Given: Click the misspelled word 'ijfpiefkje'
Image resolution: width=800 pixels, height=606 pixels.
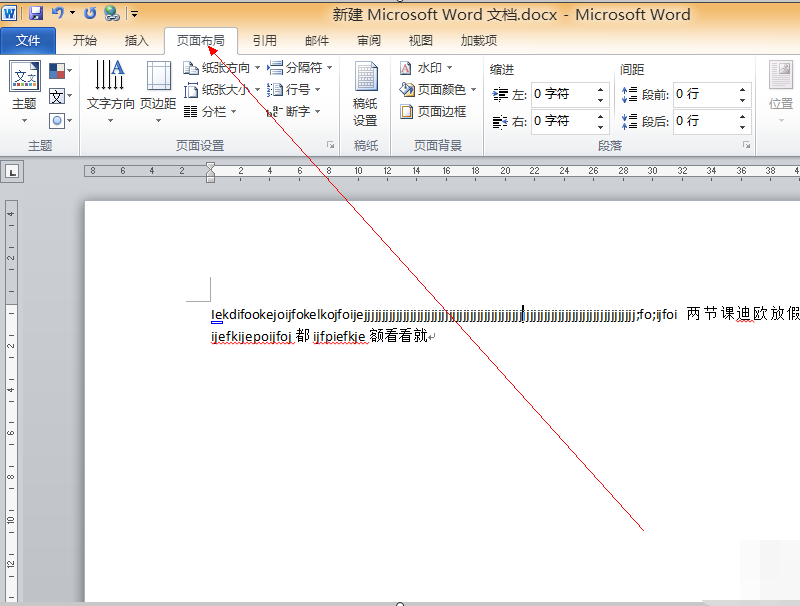Looking at the screenshot, I should 339,336.
